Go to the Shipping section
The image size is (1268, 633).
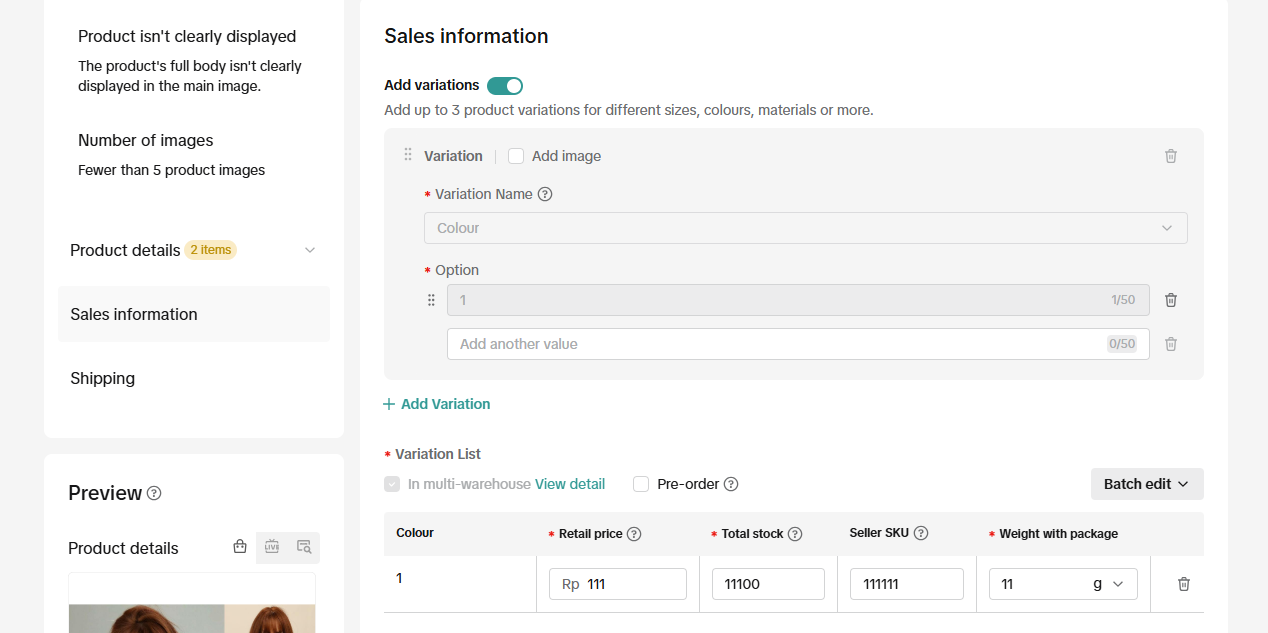(x=103, y=378)
